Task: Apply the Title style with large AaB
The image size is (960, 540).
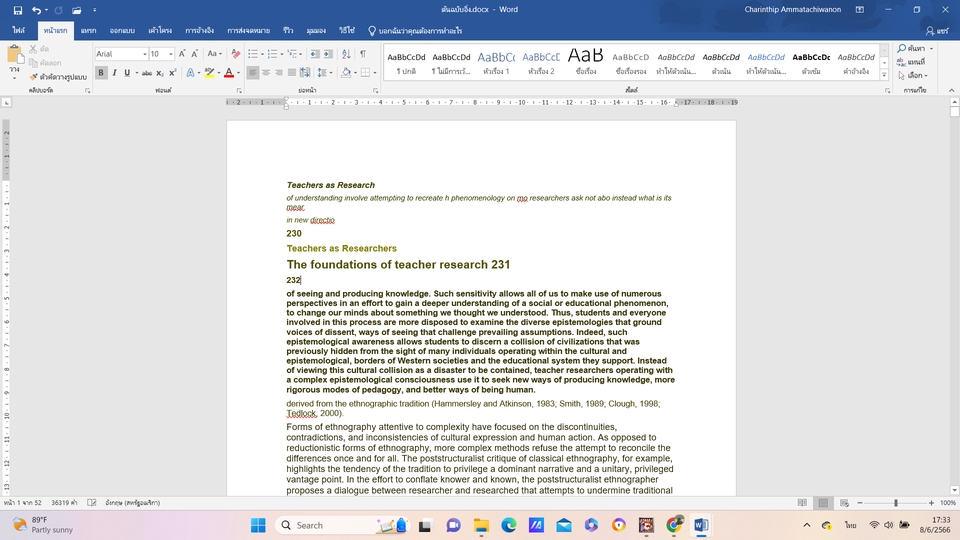Action: click(586, 63)
